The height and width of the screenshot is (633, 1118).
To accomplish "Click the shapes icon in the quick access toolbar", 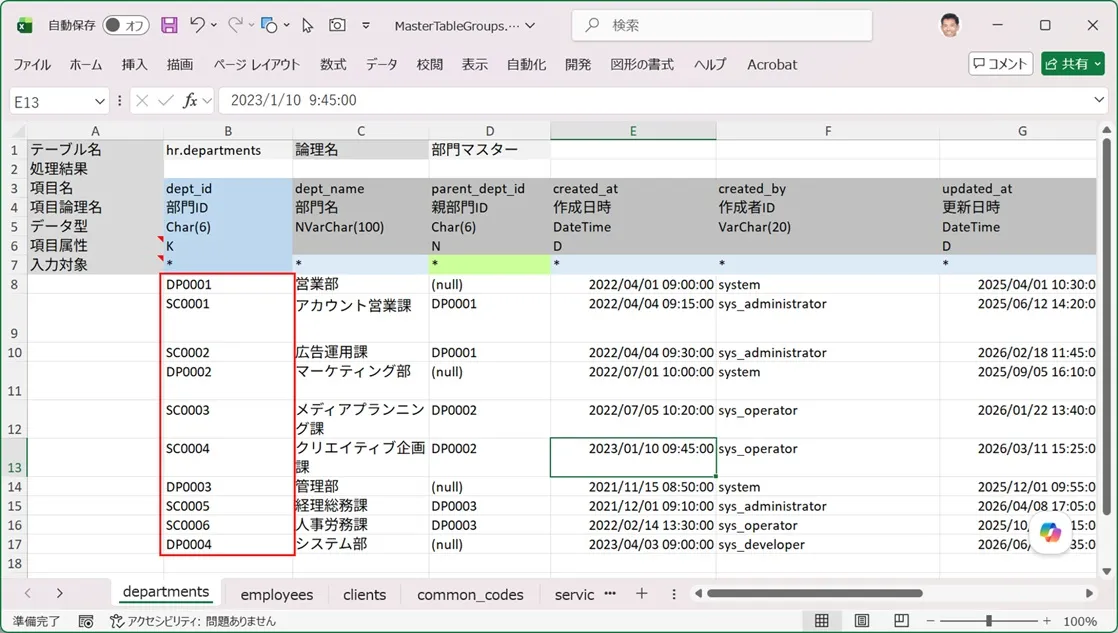I will tap(269, 26).
